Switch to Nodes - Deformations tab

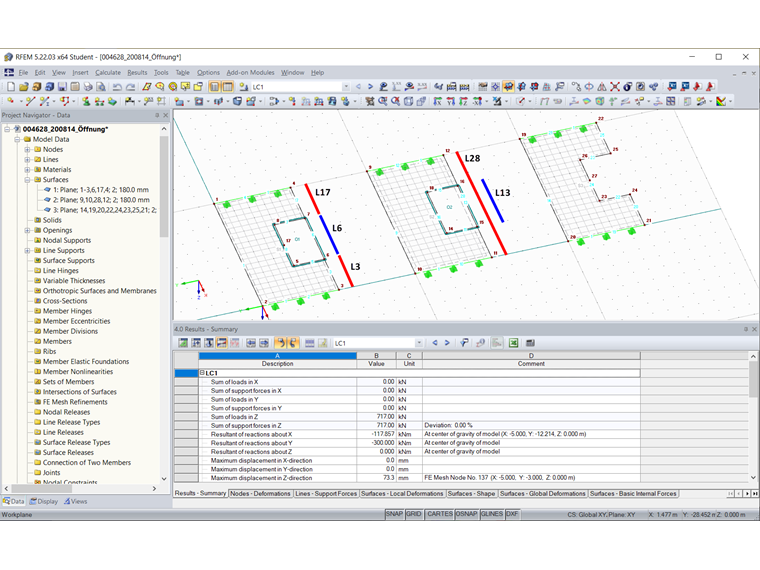(260, 493)
